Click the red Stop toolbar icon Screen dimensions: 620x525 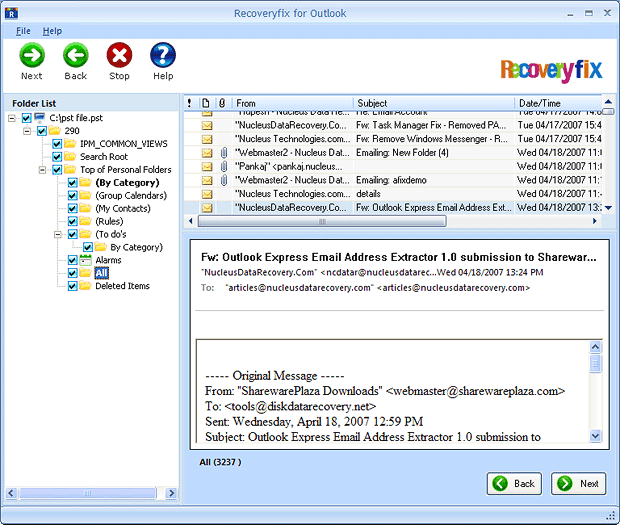pyautogui.click(x=119, y=55)
